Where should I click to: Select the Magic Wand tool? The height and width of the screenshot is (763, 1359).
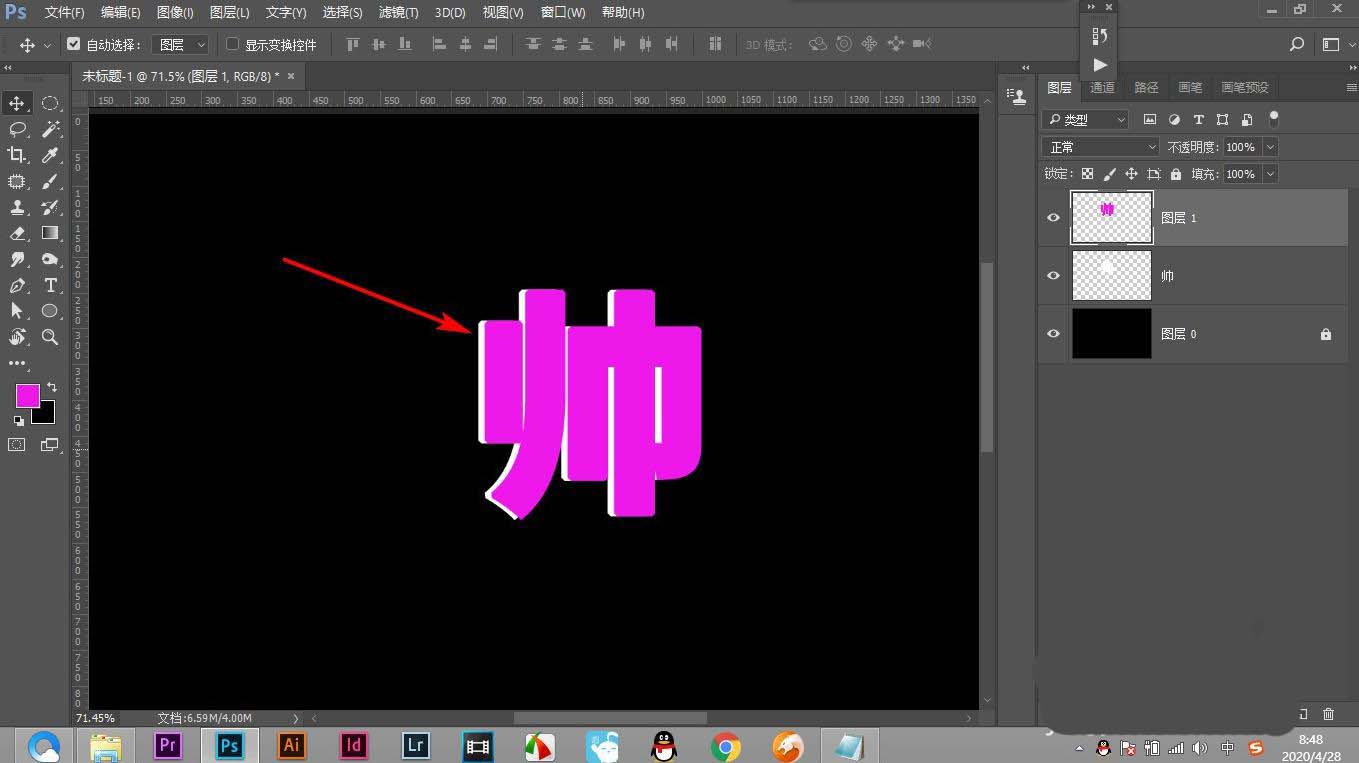click(x=50, y=129)
